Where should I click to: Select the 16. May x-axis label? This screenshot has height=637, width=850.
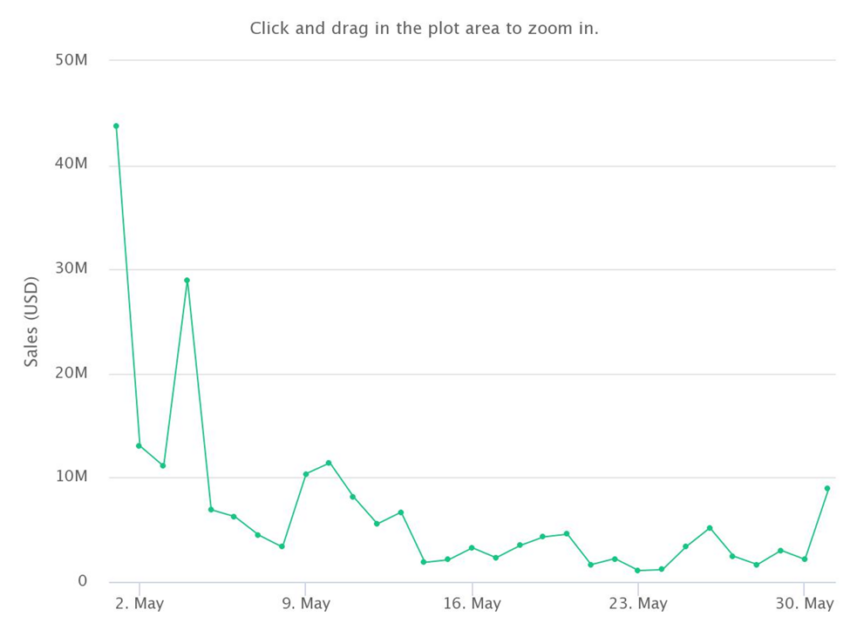472,603
